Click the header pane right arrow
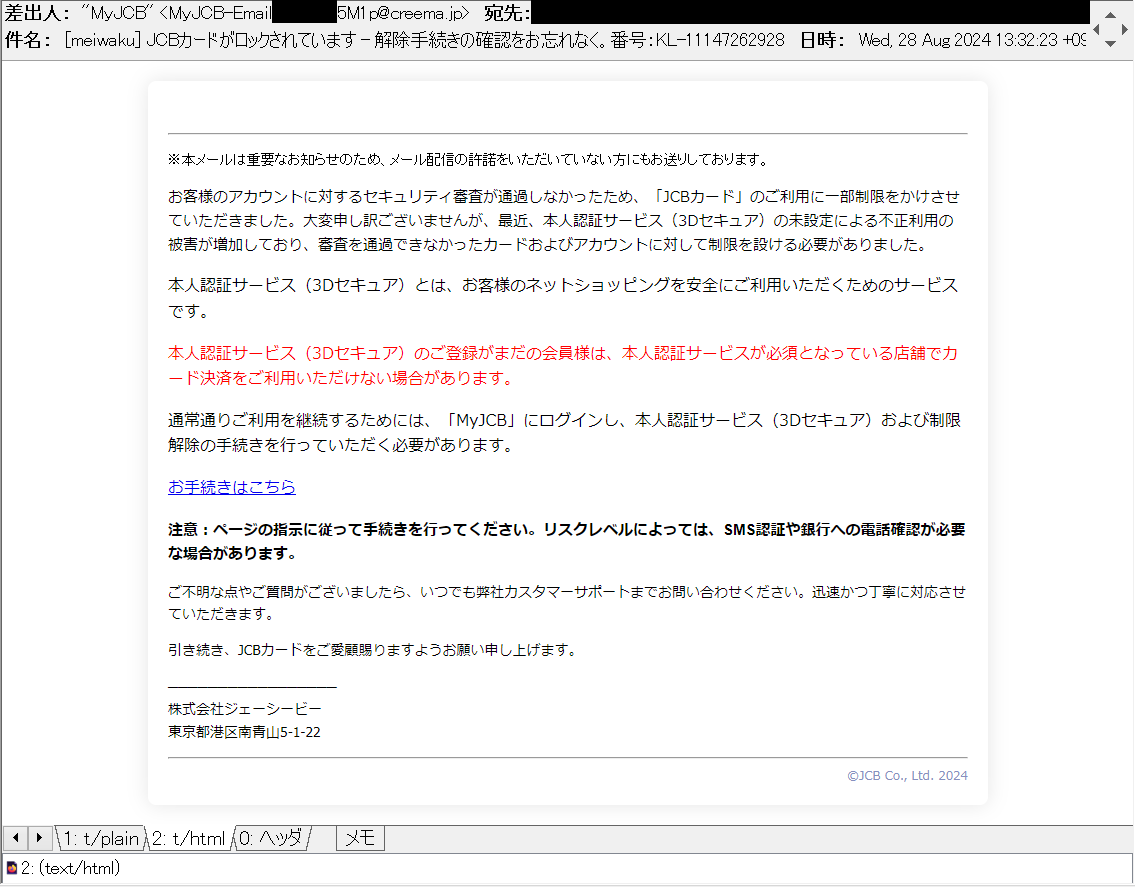The image size is (1135, 887). (1124, 30)
